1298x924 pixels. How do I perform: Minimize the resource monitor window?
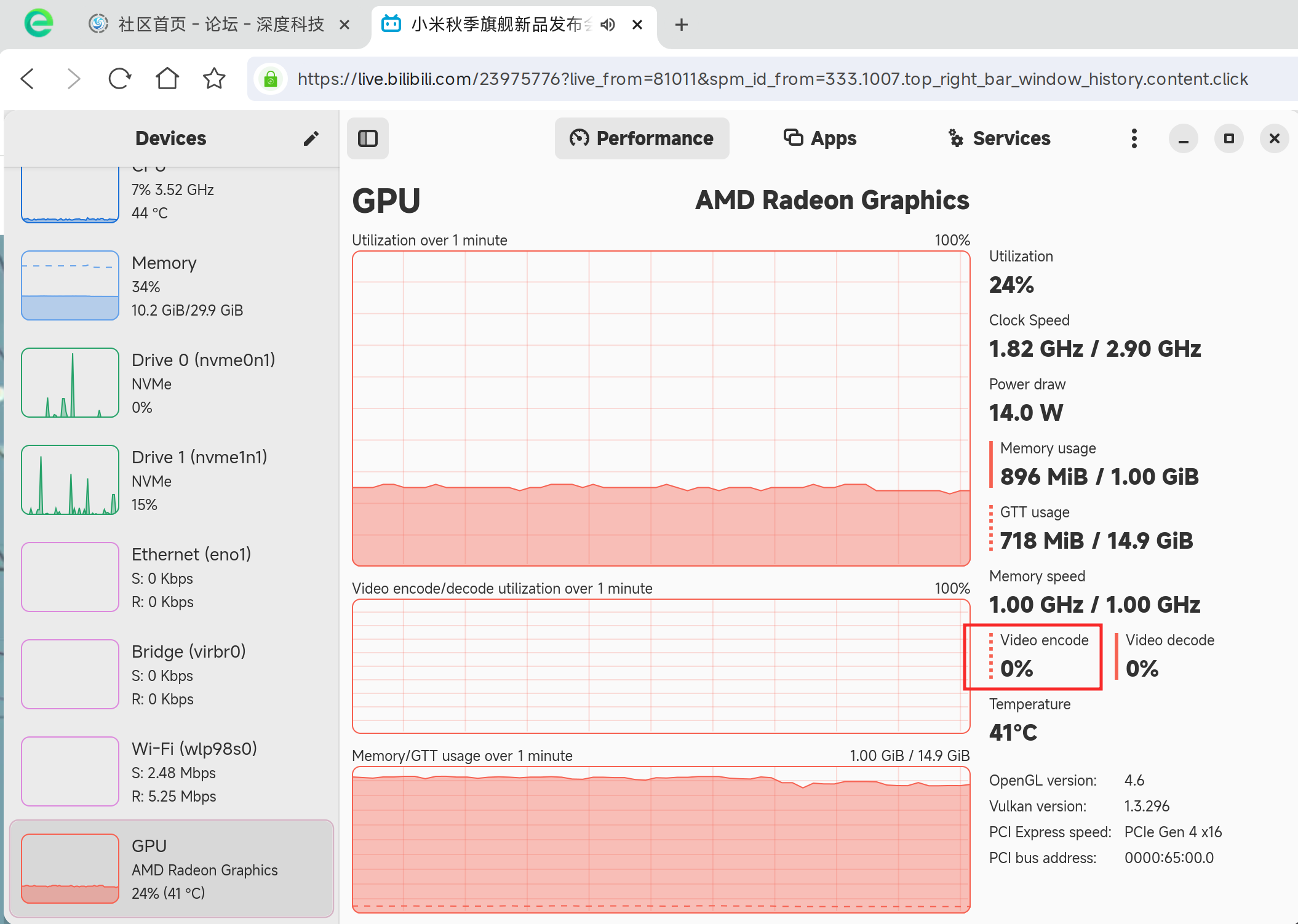(x=1184, y=138)
